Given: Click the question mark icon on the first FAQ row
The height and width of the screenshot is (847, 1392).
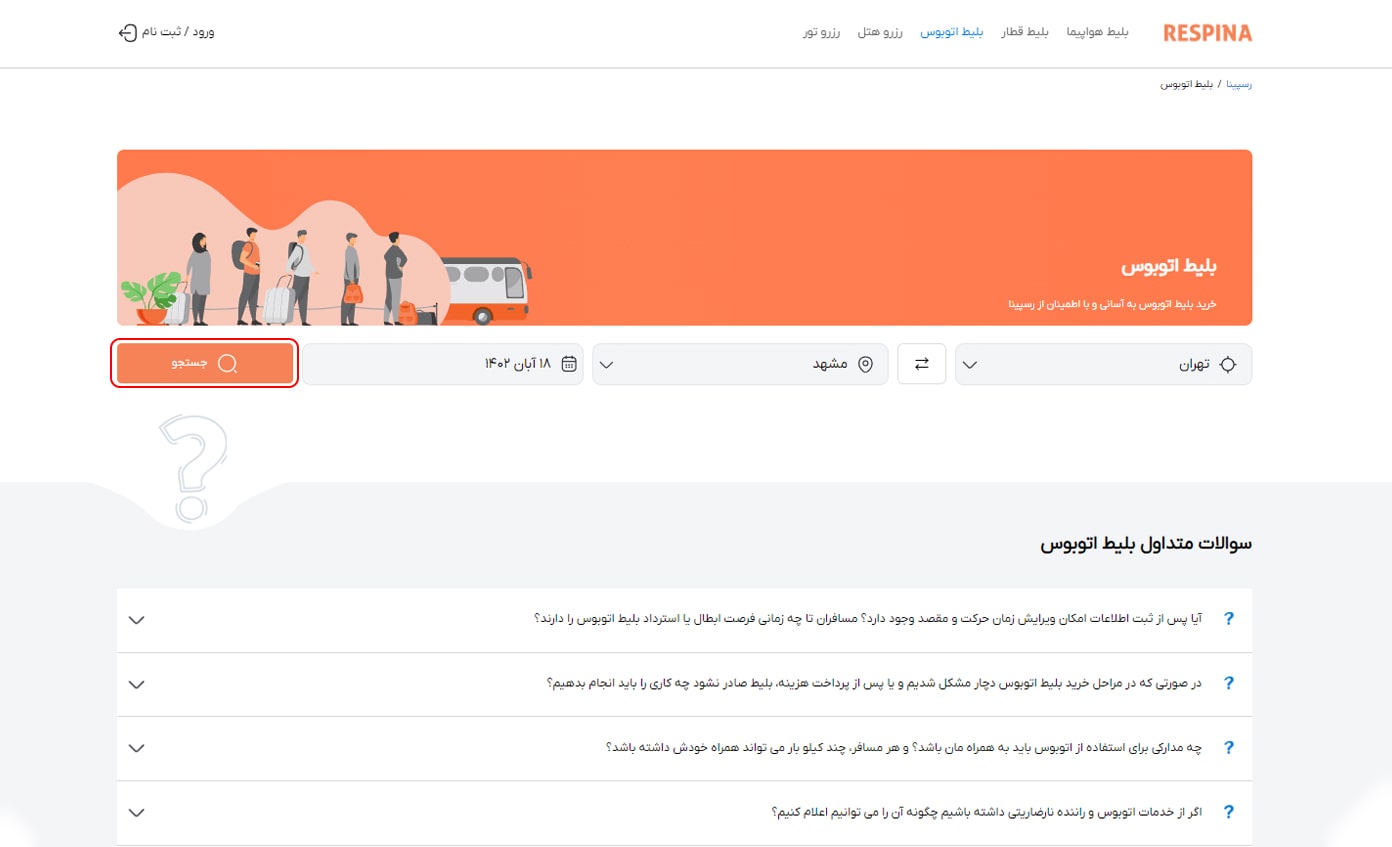Looking at the screenshot, I should [1228, 619].
